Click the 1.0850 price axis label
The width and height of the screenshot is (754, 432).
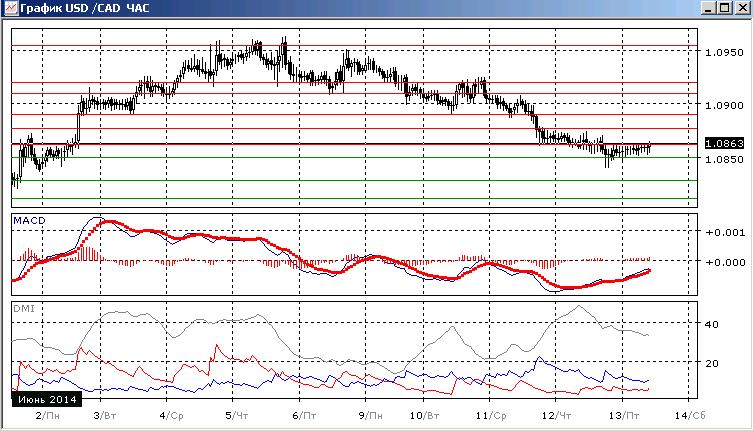(x=724, y=159)
